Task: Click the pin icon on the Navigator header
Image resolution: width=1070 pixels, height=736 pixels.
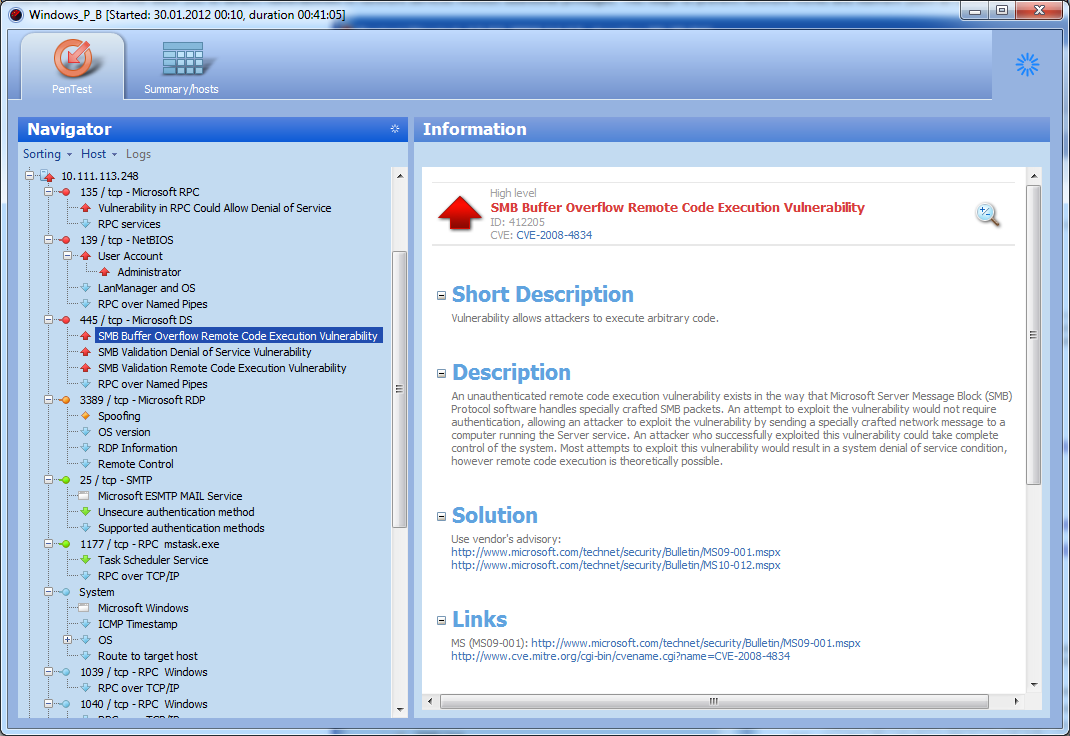Action: pos(394,128)
